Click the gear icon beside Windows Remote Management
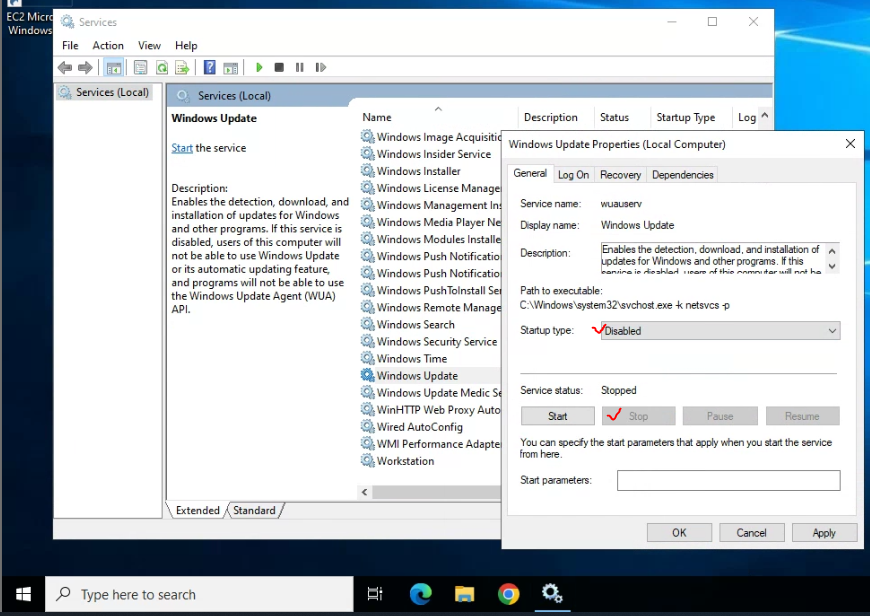The width and height of the screenshot is (870, 616). tap(367, 307)
